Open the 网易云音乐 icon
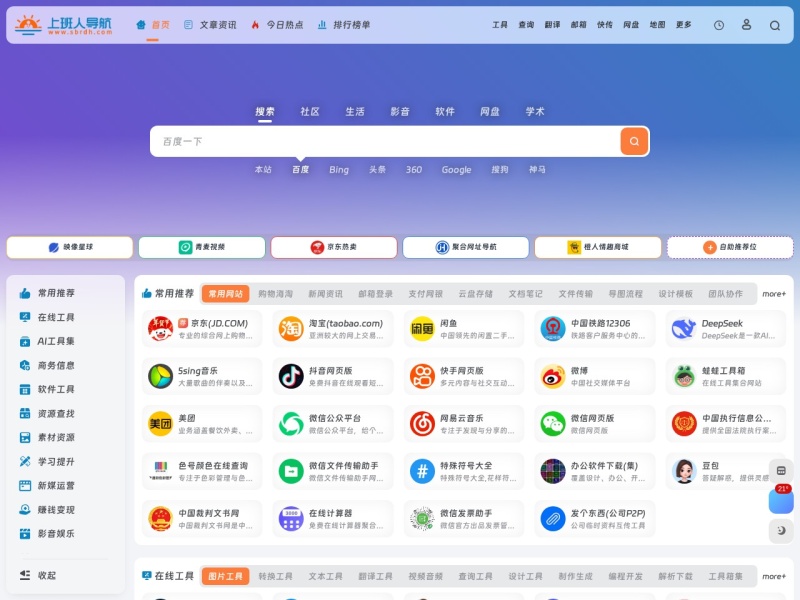Screen dimensions: 800x600 tap(422, 423)
